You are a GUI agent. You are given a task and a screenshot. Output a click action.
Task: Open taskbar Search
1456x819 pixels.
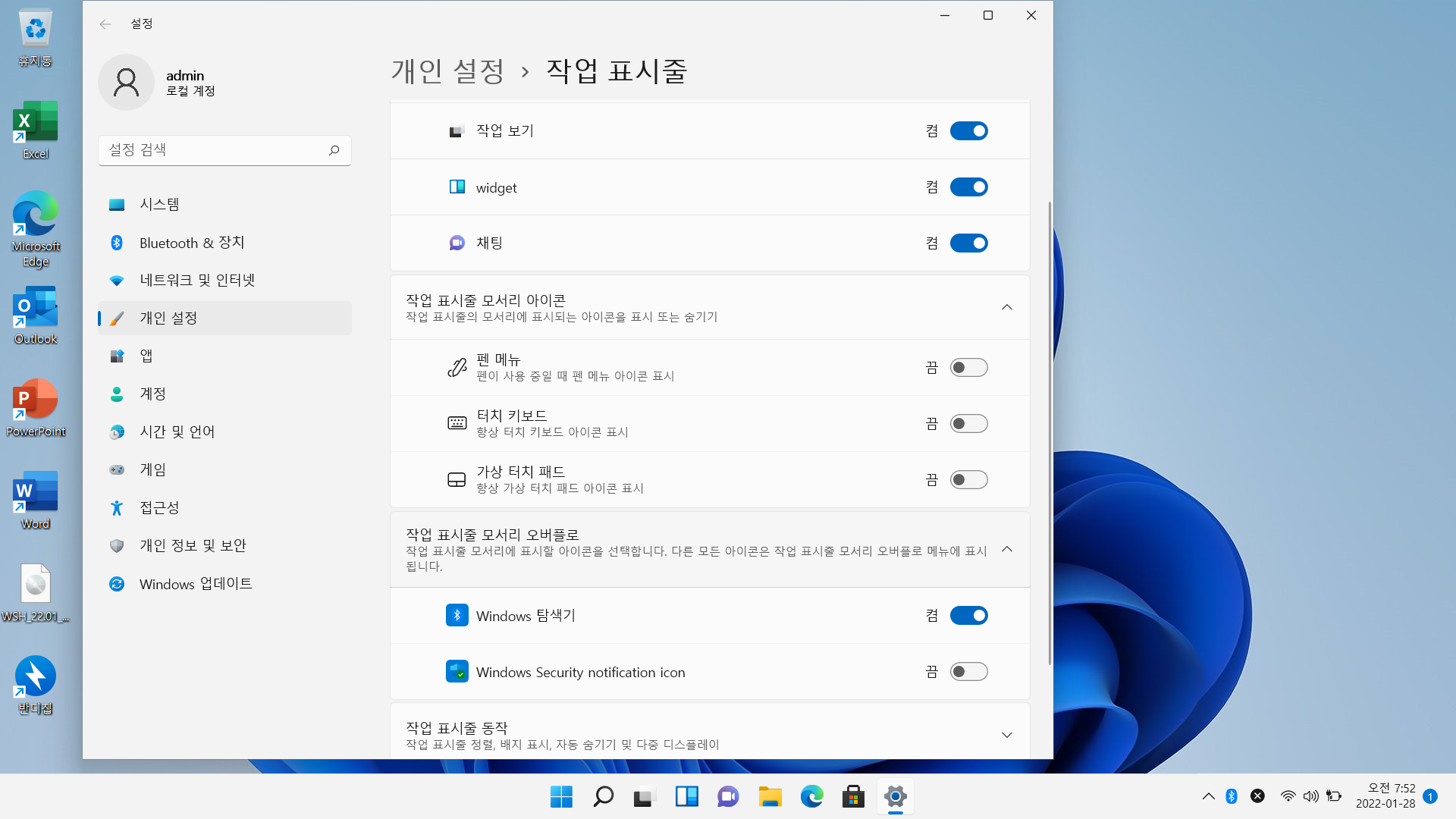point(603,797)
